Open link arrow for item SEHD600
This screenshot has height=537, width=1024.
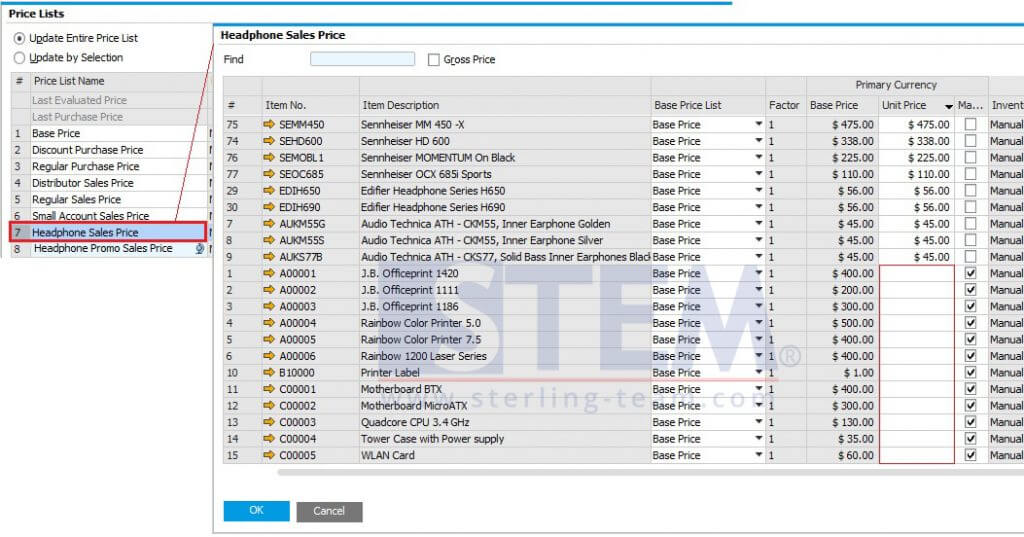pos(269,140)
